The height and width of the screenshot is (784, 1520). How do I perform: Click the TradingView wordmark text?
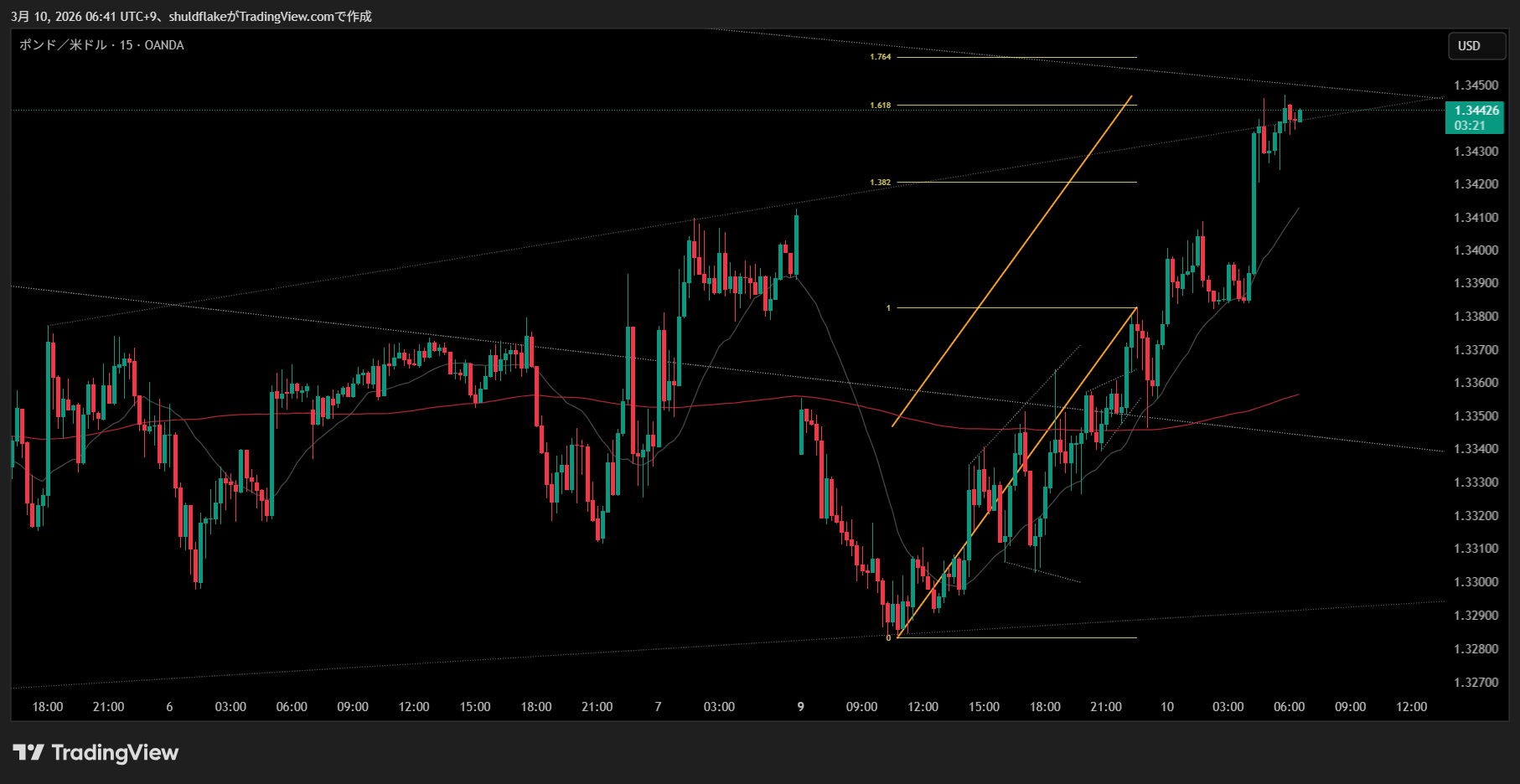pyautogui.click(x=115, y=752)
